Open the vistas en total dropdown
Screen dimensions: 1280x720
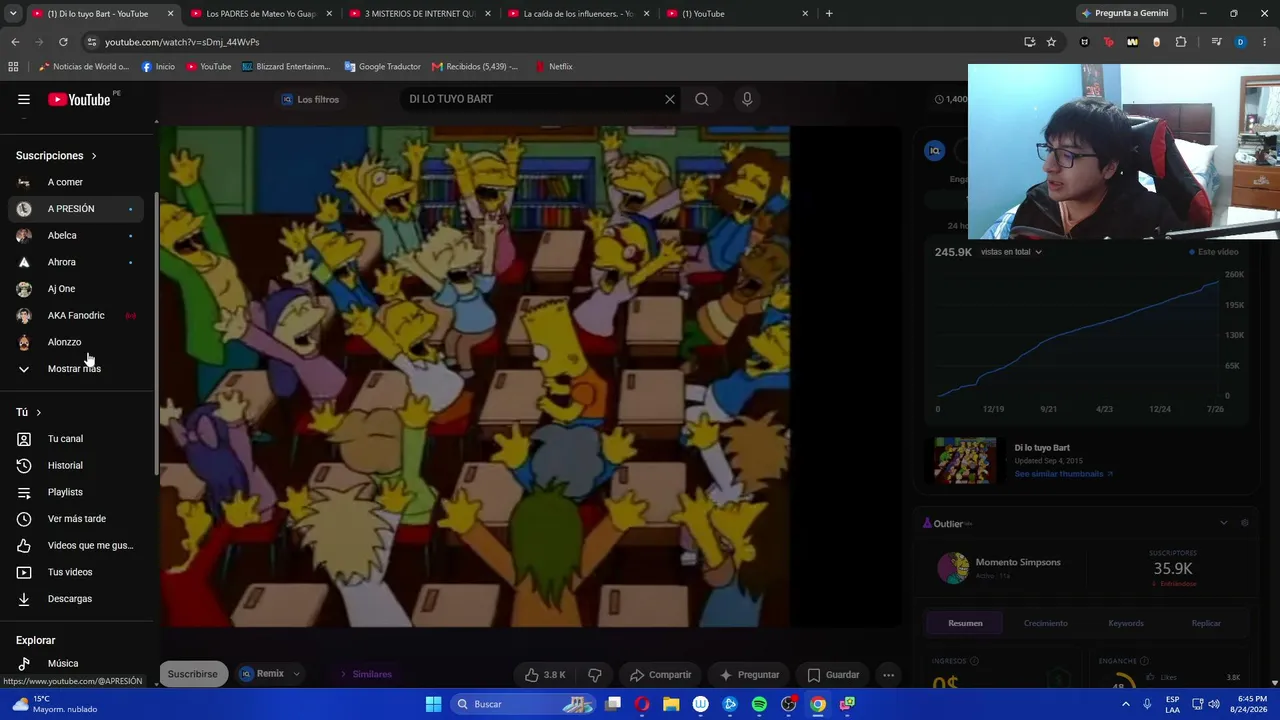point(1011,252)
